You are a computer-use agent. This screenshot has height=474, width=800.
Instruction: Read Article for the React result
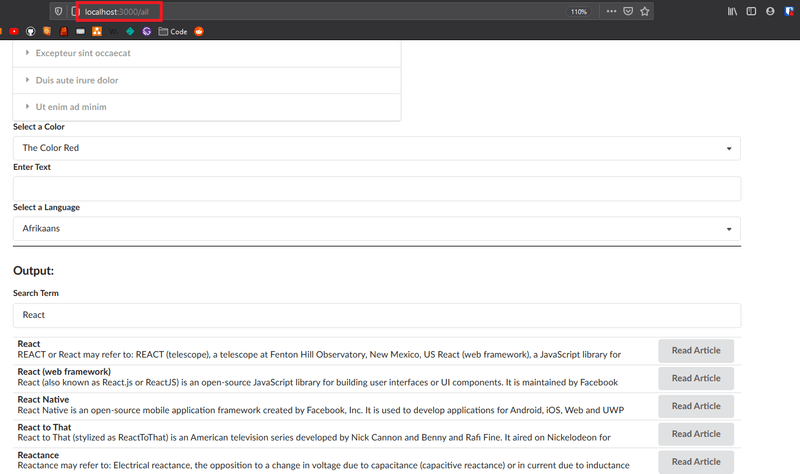pos(696,351)
